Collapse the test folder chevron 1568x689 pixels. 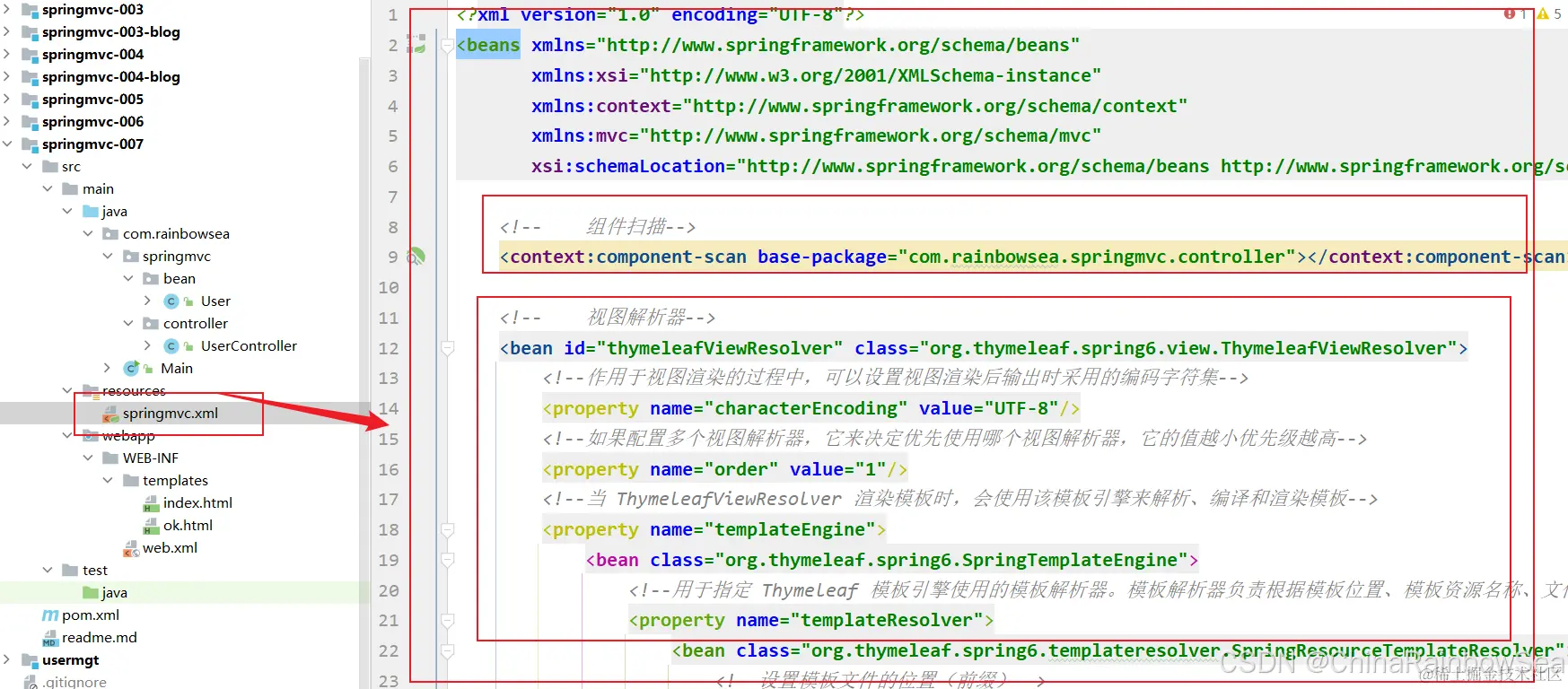(x=48, y=570)
